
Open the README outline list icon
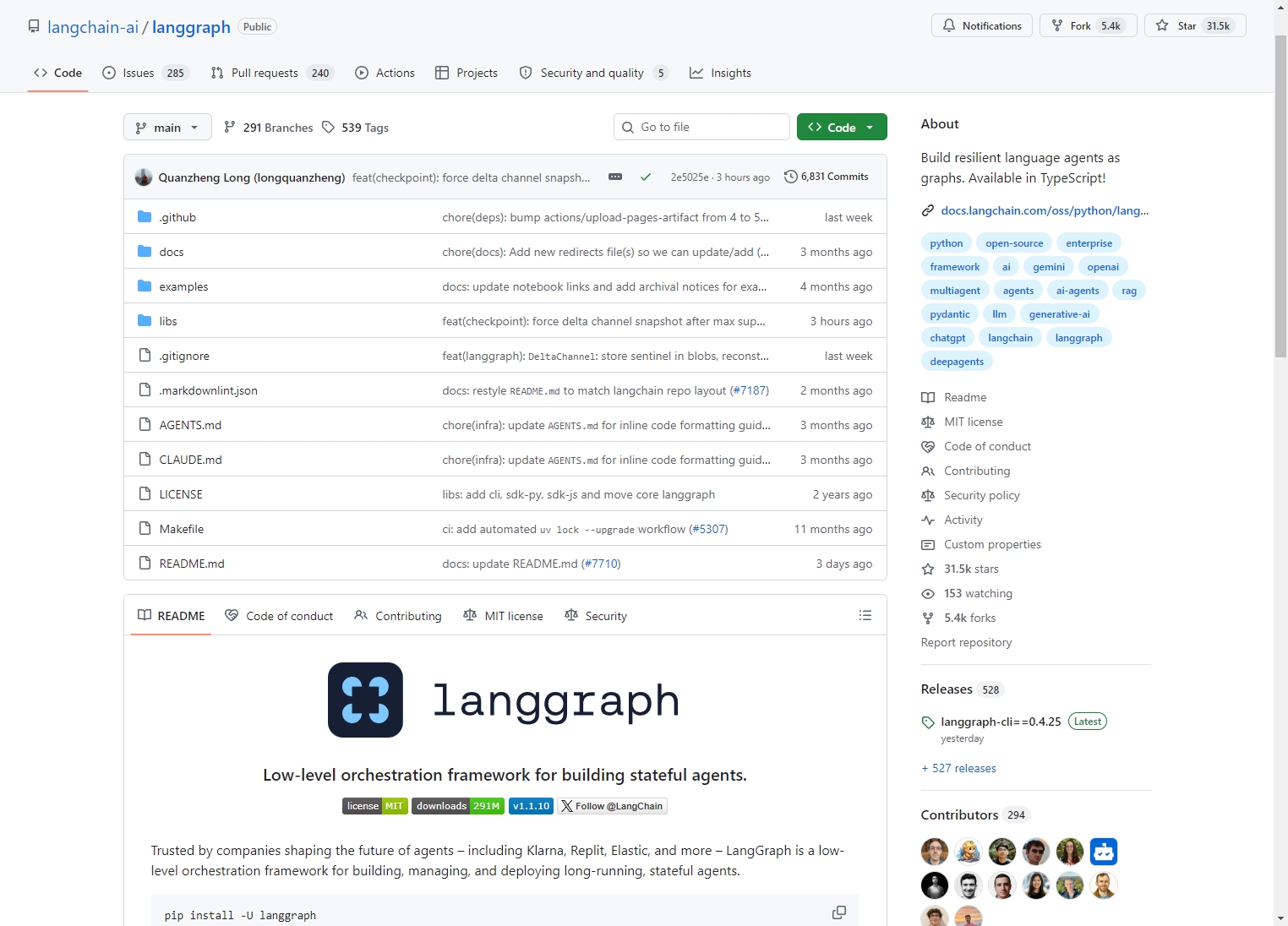[865, 615]
